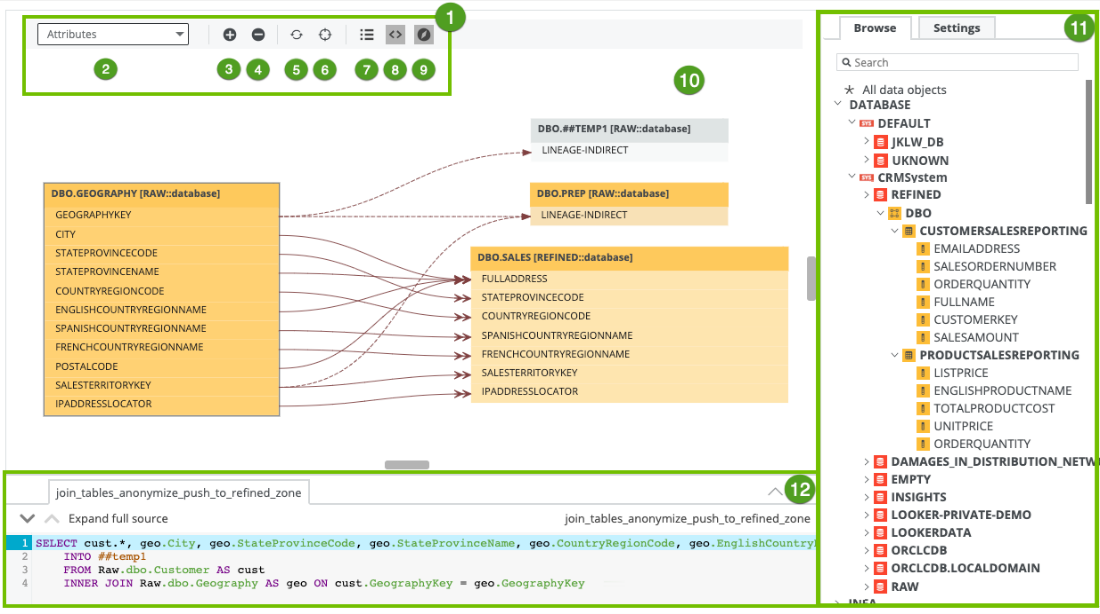1100x614 pixels.
Task: Switch the diagram to list view
Action: (366, 33)
